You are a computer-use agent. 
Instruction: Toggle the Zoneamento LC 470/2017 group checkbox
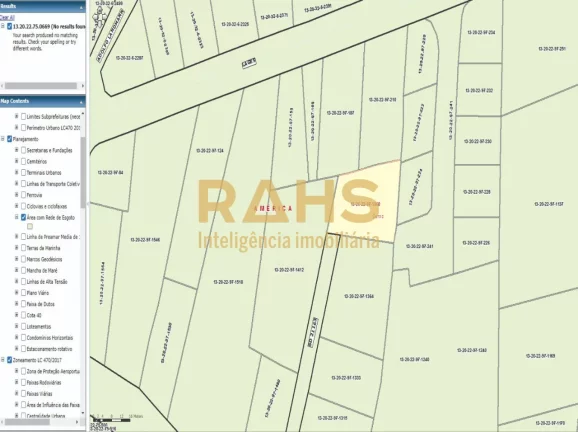pos(10,360)
